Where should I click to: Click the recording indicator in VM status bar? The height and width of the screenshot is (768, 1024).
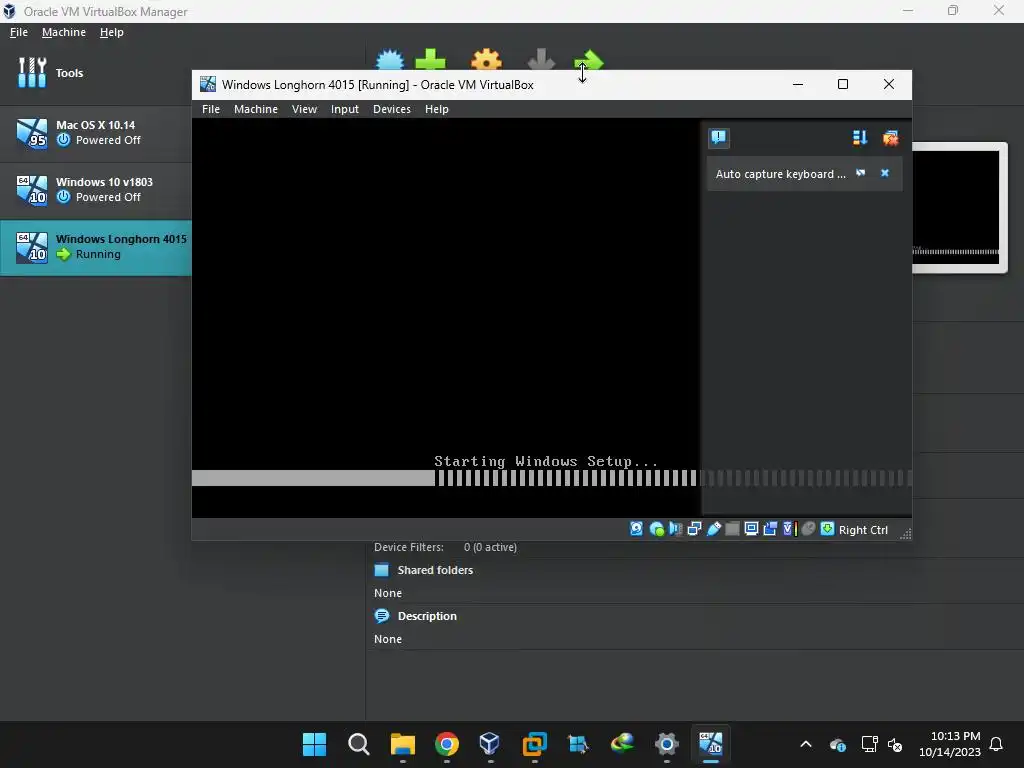tap(770, 529)
